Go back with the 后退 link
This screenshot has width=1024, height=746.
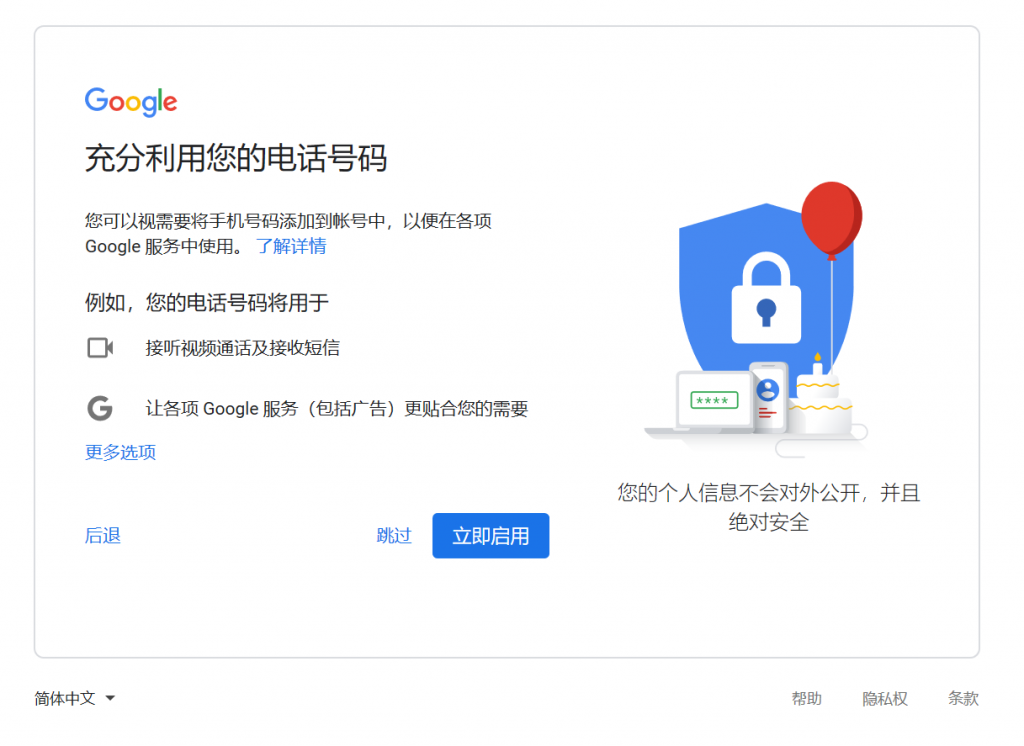(103, 536)
